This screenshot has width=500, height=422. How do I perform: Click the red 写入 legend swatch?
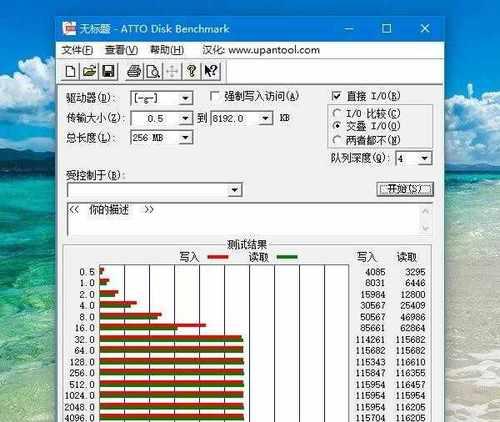pos(218,257)
